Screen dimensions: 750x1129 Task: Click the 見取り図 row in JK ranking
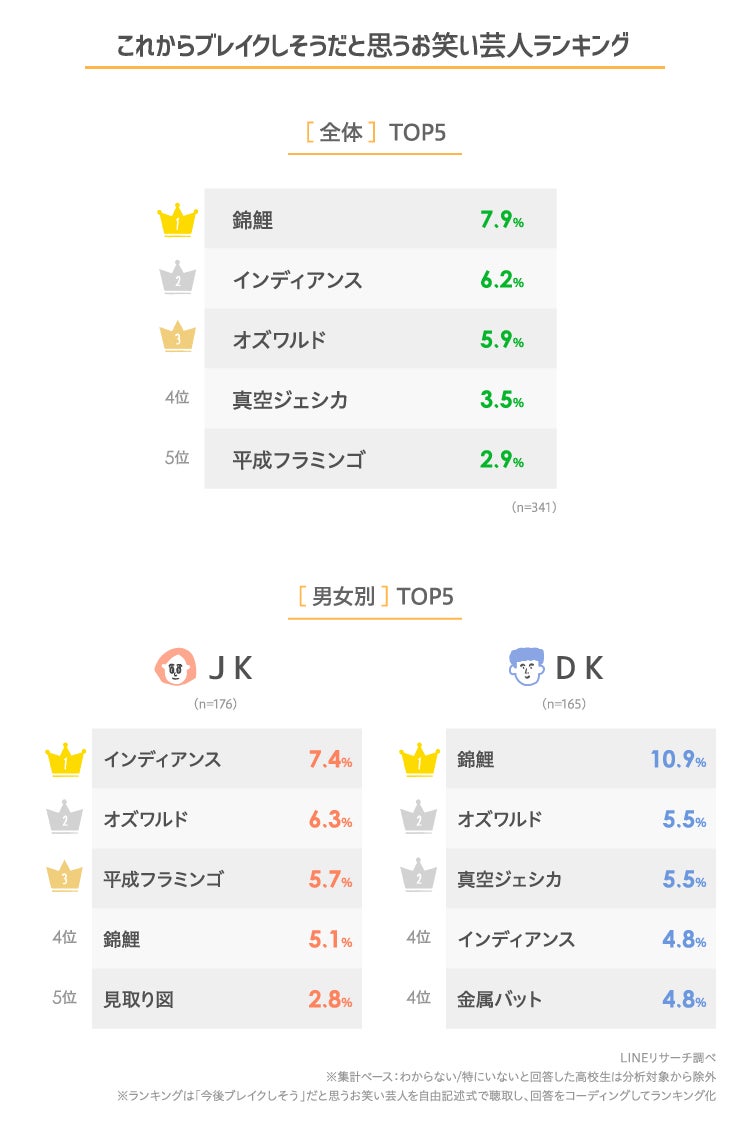click(x=227, y=999)
